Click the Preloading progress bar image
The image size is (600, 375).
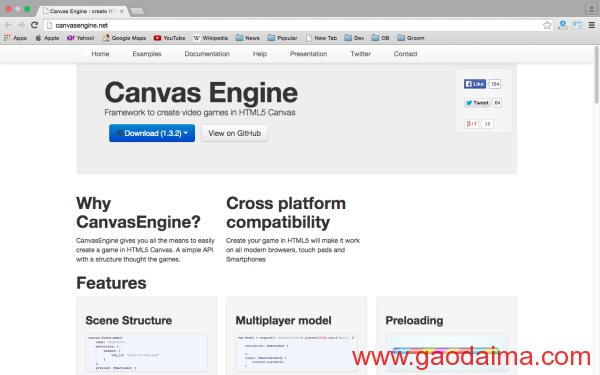pos(447,353)
